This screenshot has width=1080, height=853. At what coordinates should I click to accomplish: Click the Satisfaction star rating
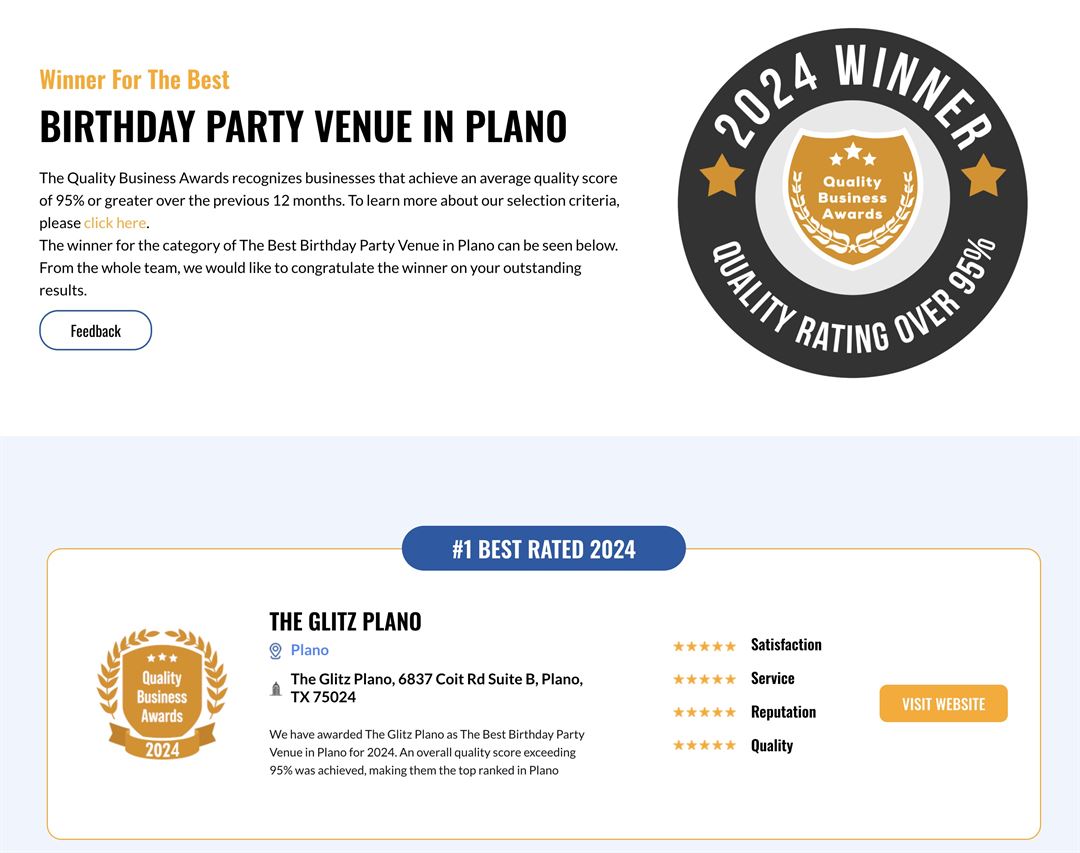(x=704, y=646)
